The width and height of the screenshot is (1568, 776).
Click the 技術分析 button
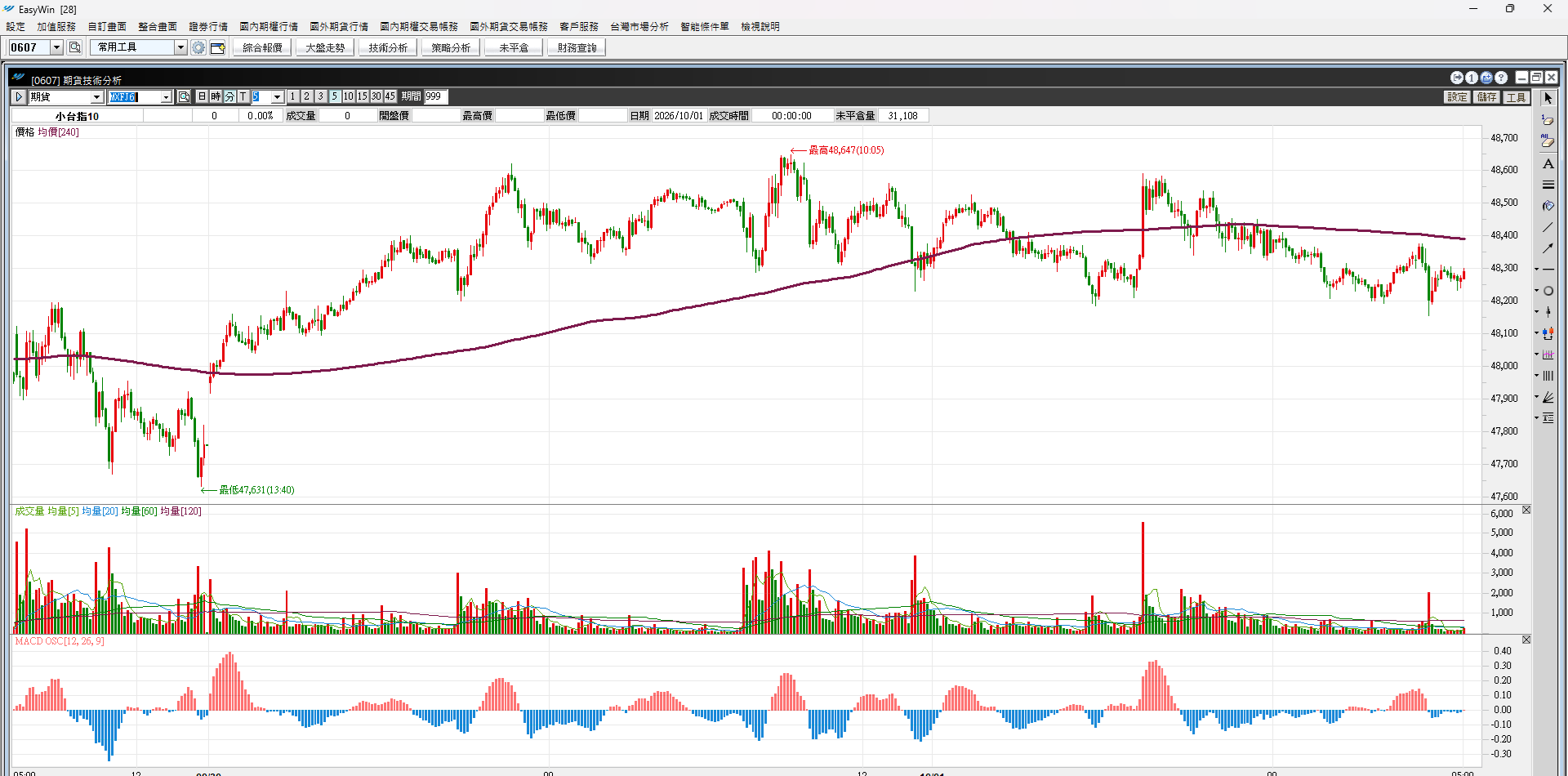(388, 47)
